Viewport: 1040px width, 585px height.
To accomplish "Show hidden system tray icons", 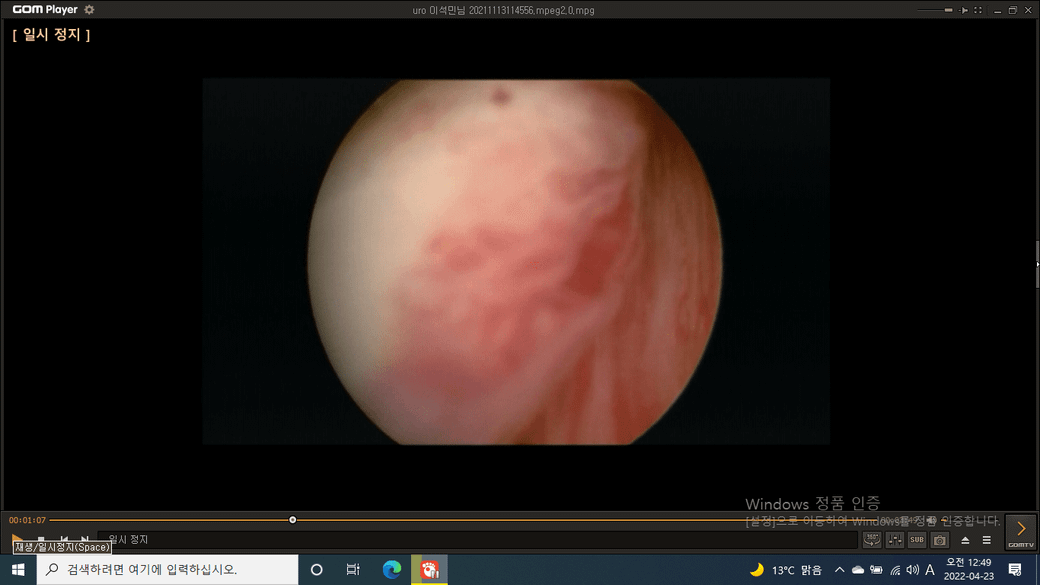I will click(x=839, y=570).
